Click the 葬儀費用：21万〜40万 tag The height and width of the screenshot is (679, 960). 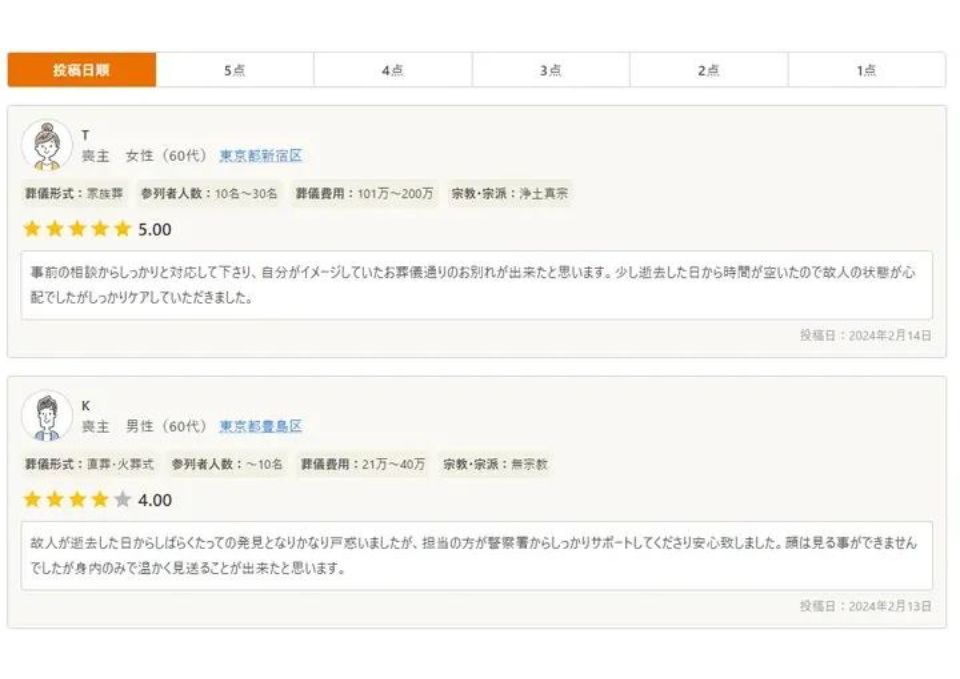(x=361, y=465)
